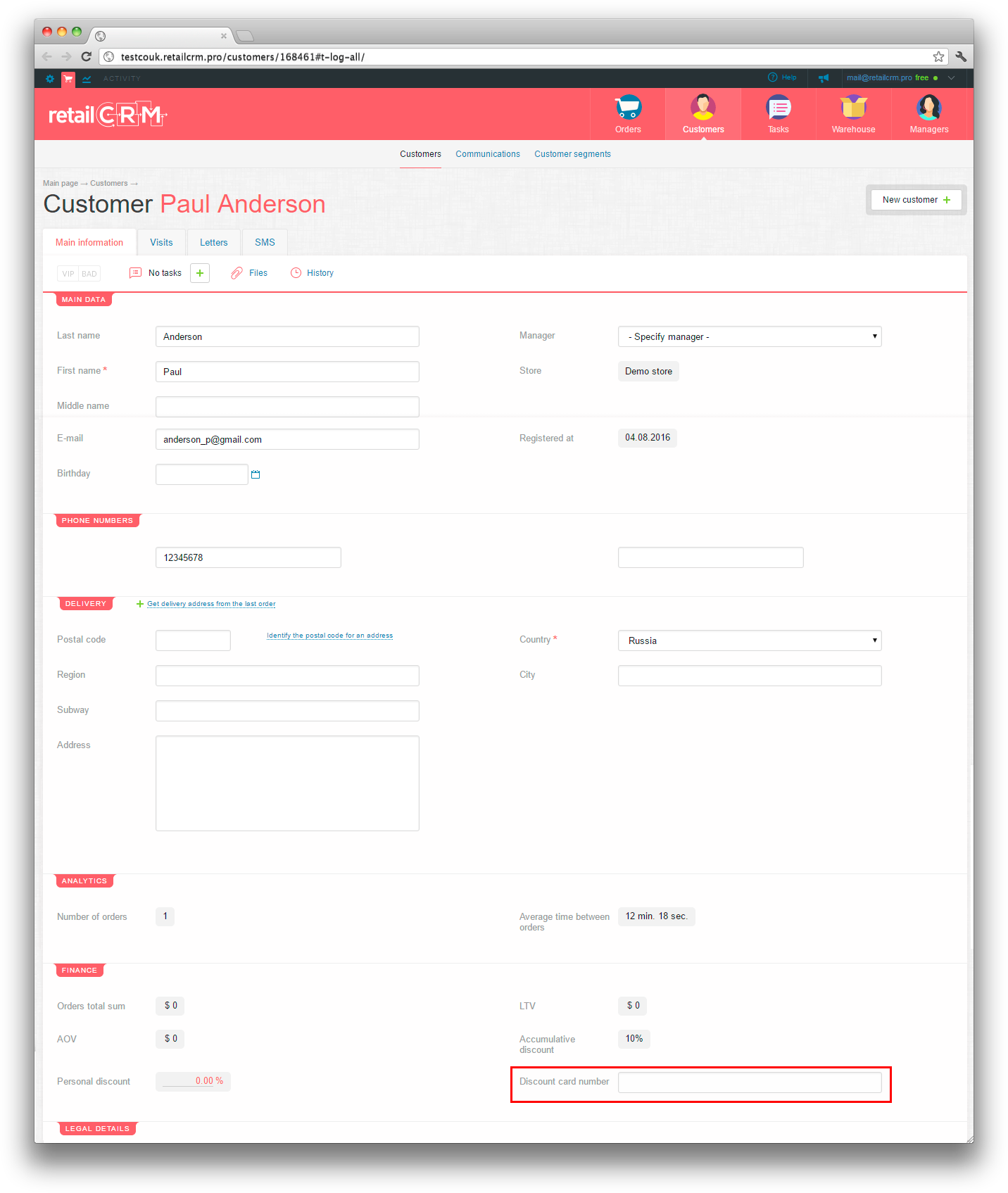This screenshot has width=1008, height=1193.
Task: Add a task with the green plus button
Action: pos(200,273)
